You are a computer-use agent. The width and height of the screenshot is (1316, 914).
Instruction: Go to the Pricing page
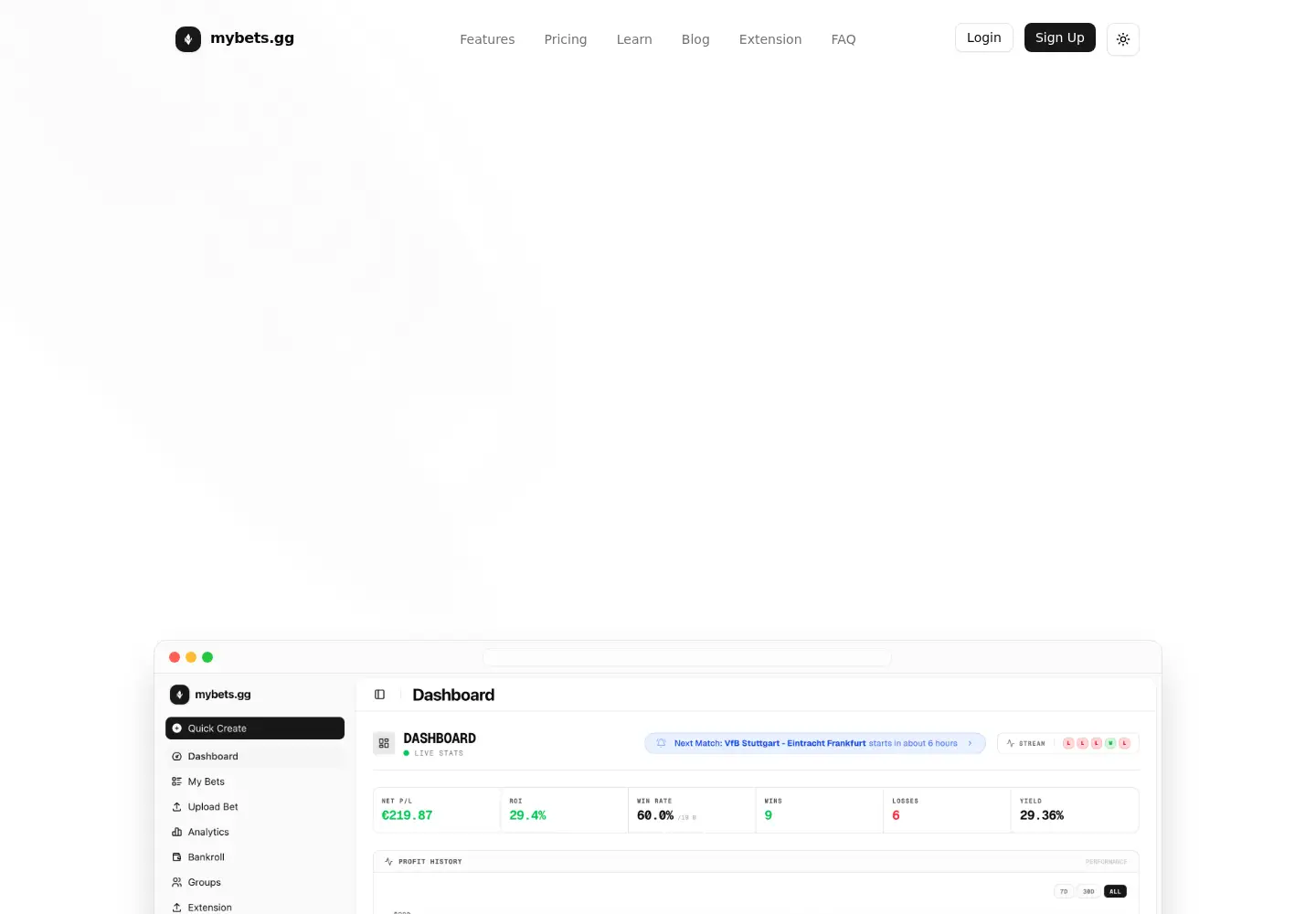click(x=566, y=39)
